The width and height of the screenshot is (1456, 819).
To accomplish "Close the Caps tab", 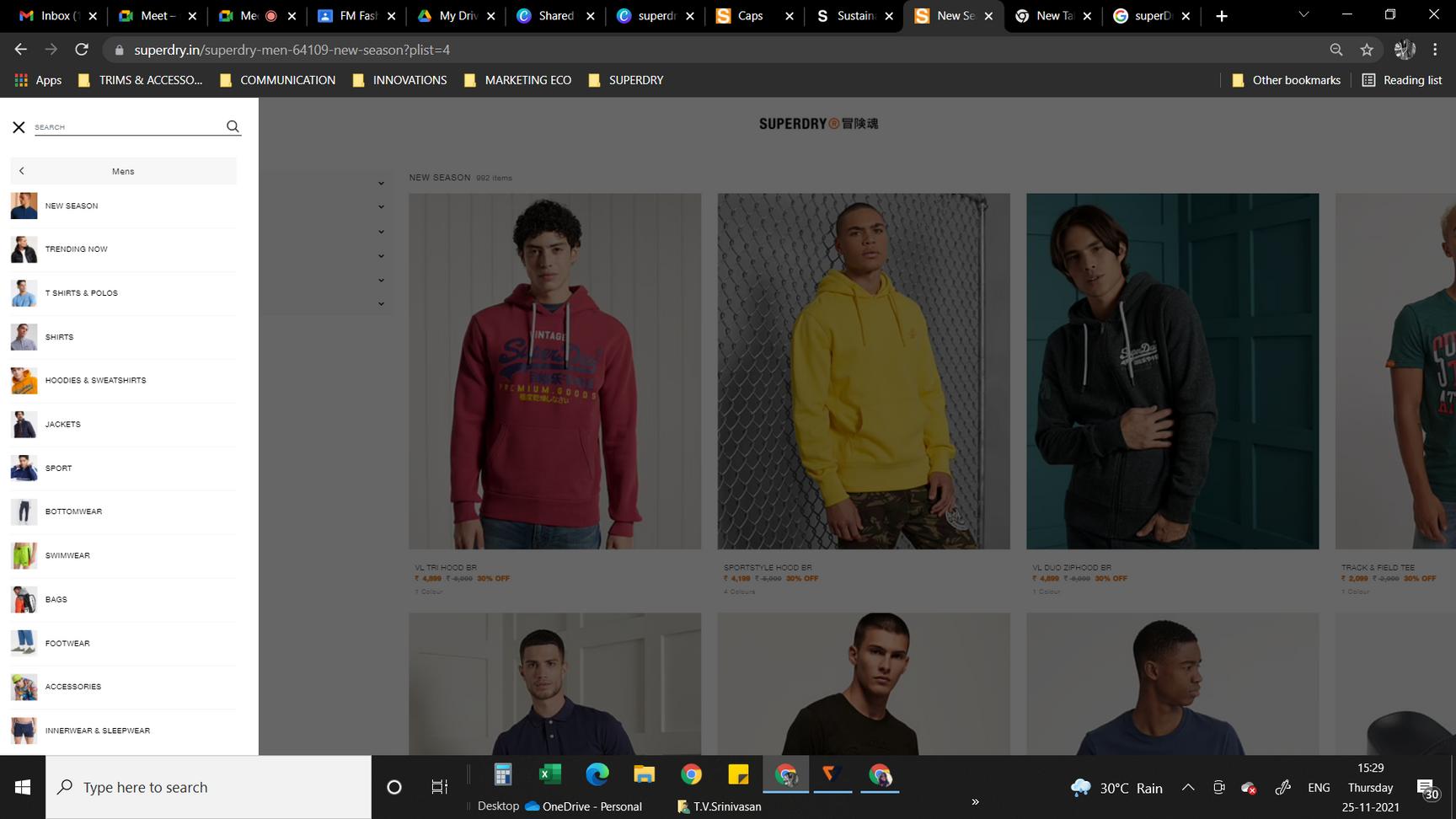I will pyautogui.click(x=790, y=16).
